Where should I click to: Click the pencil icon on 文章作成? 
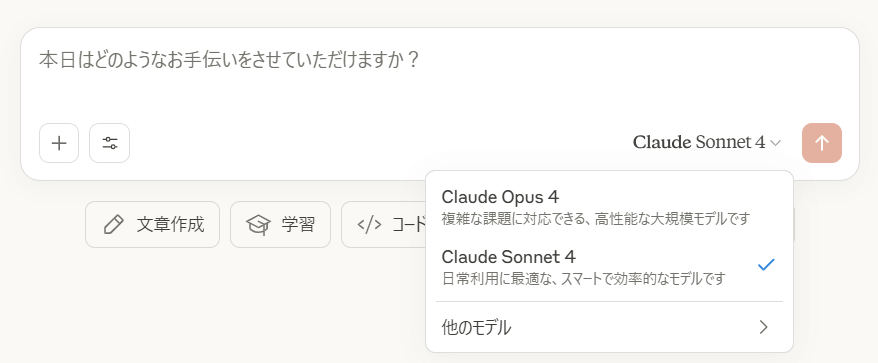click(114, 225)
